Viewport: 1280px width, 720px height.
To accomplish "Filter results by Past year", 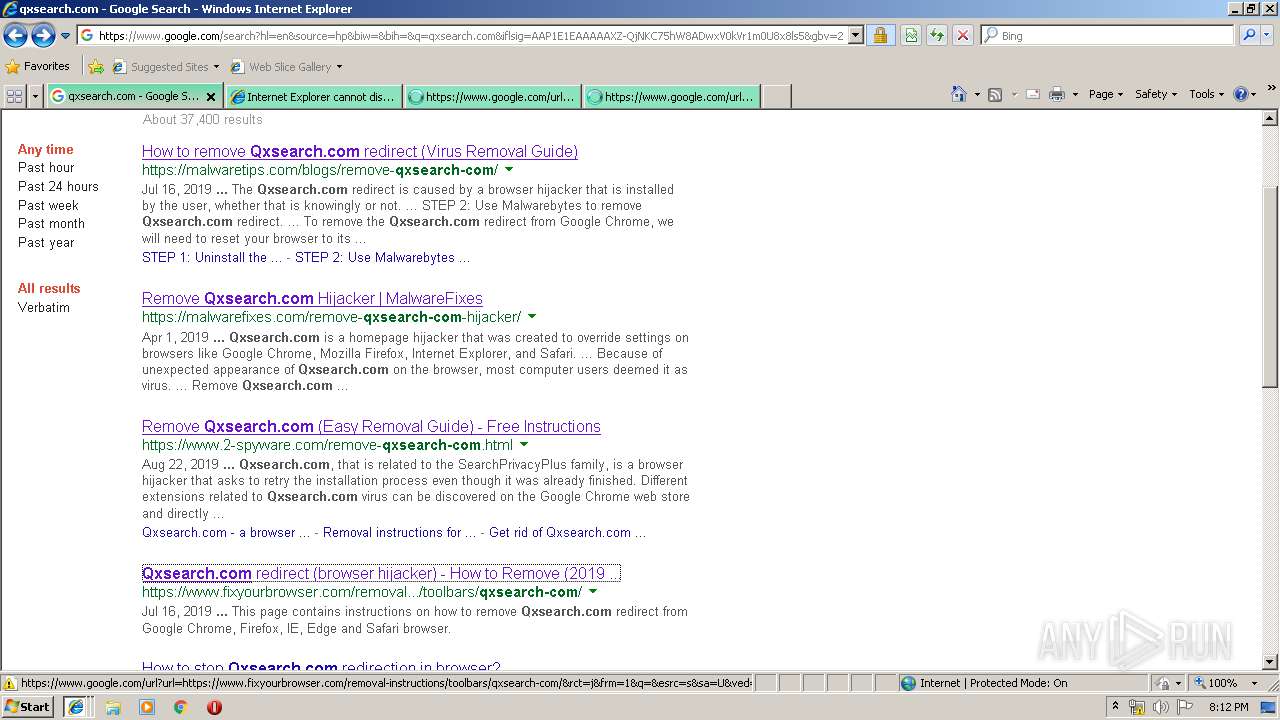I will [46, 243].
